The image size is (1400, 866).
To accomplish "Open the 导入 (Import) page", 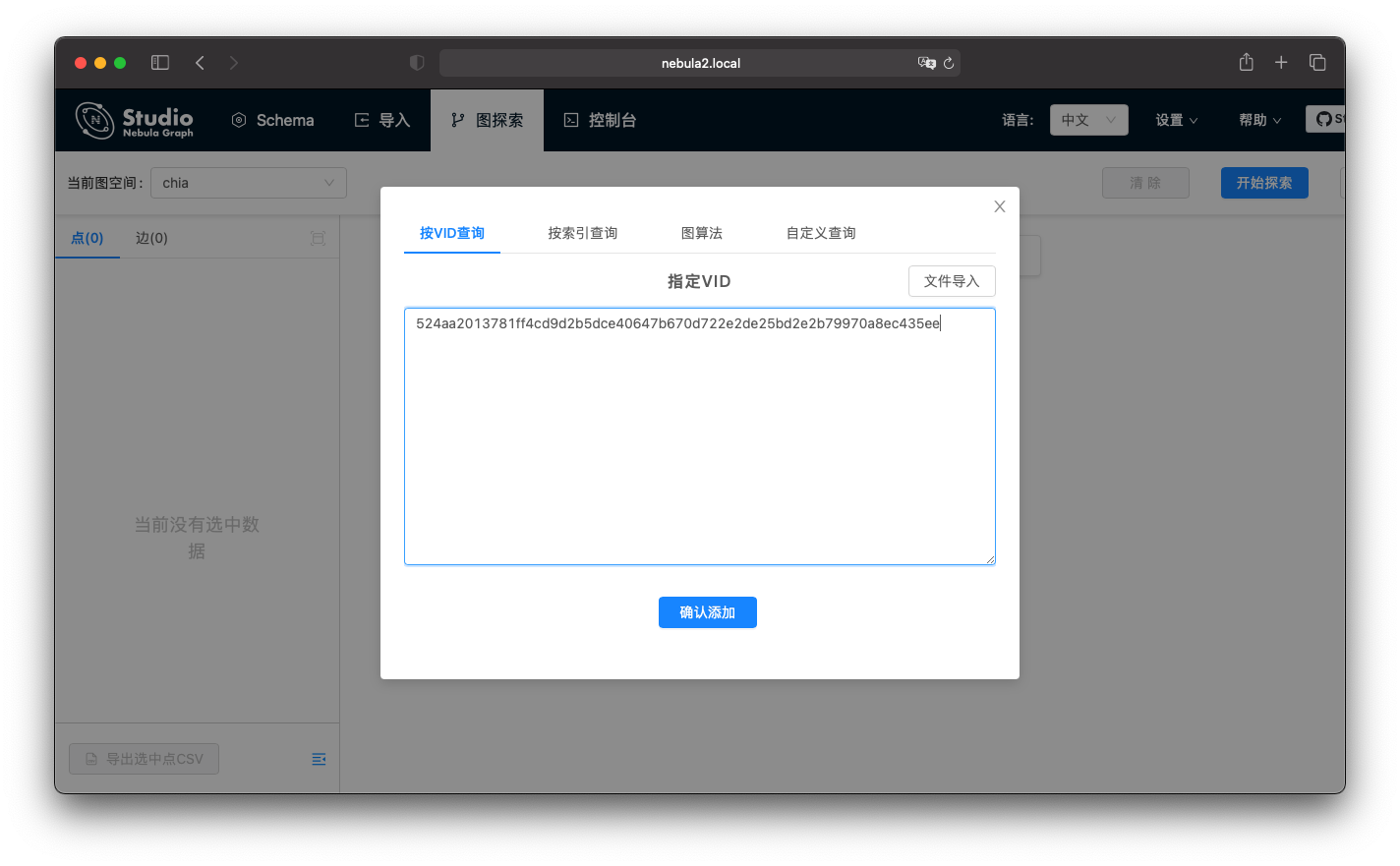I will point(382,120).
